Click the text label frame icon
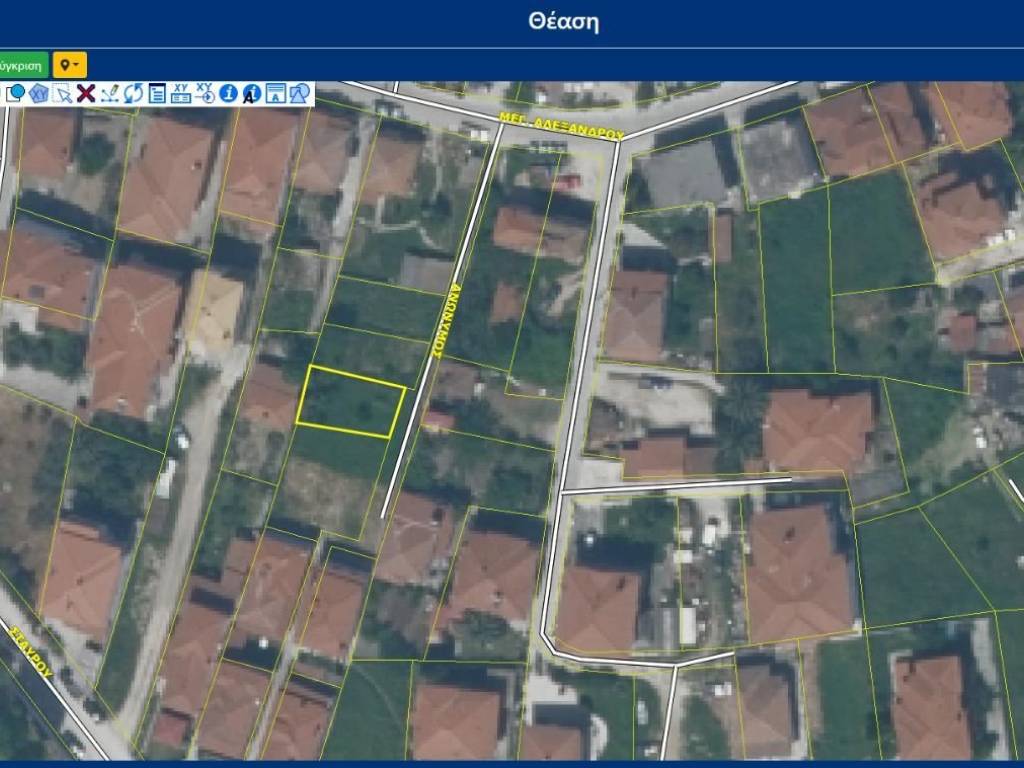The width and height of the screenshot is (1024, 768). pyautogui.click(x=275, y=93)
